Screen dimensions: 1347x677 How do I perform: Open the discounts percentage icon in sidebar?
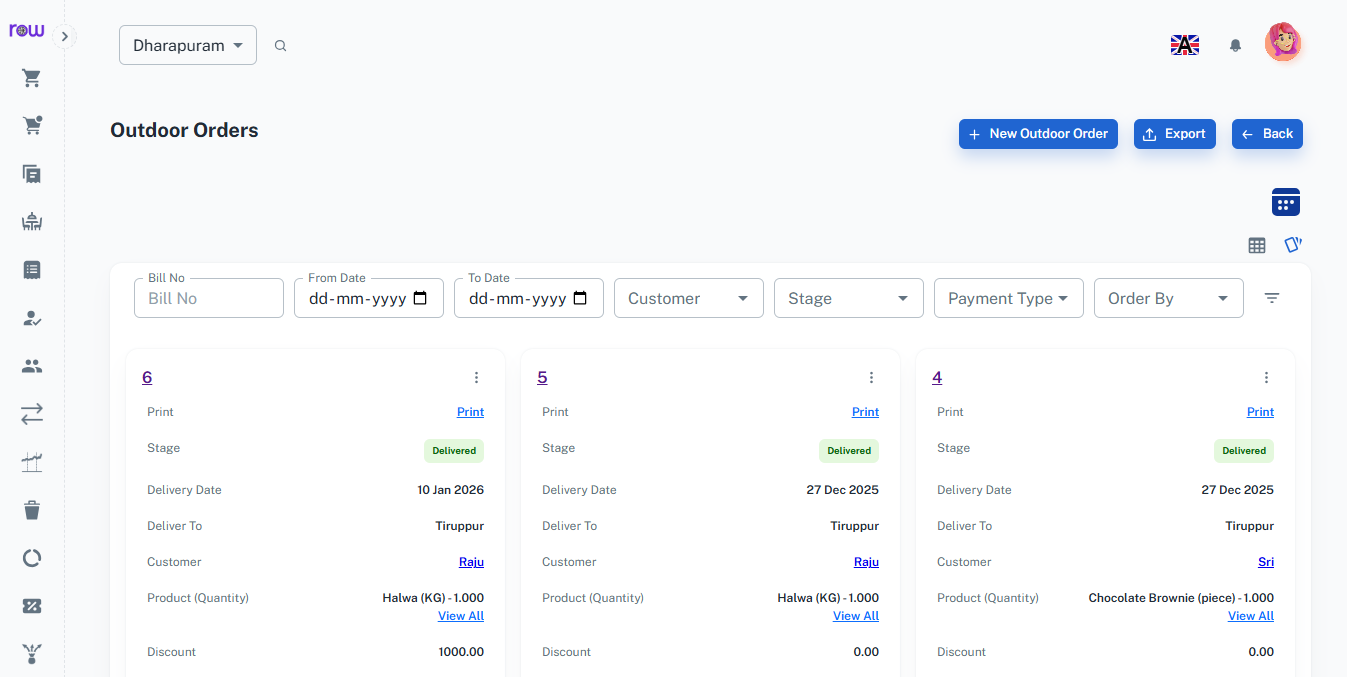[31, 605]
